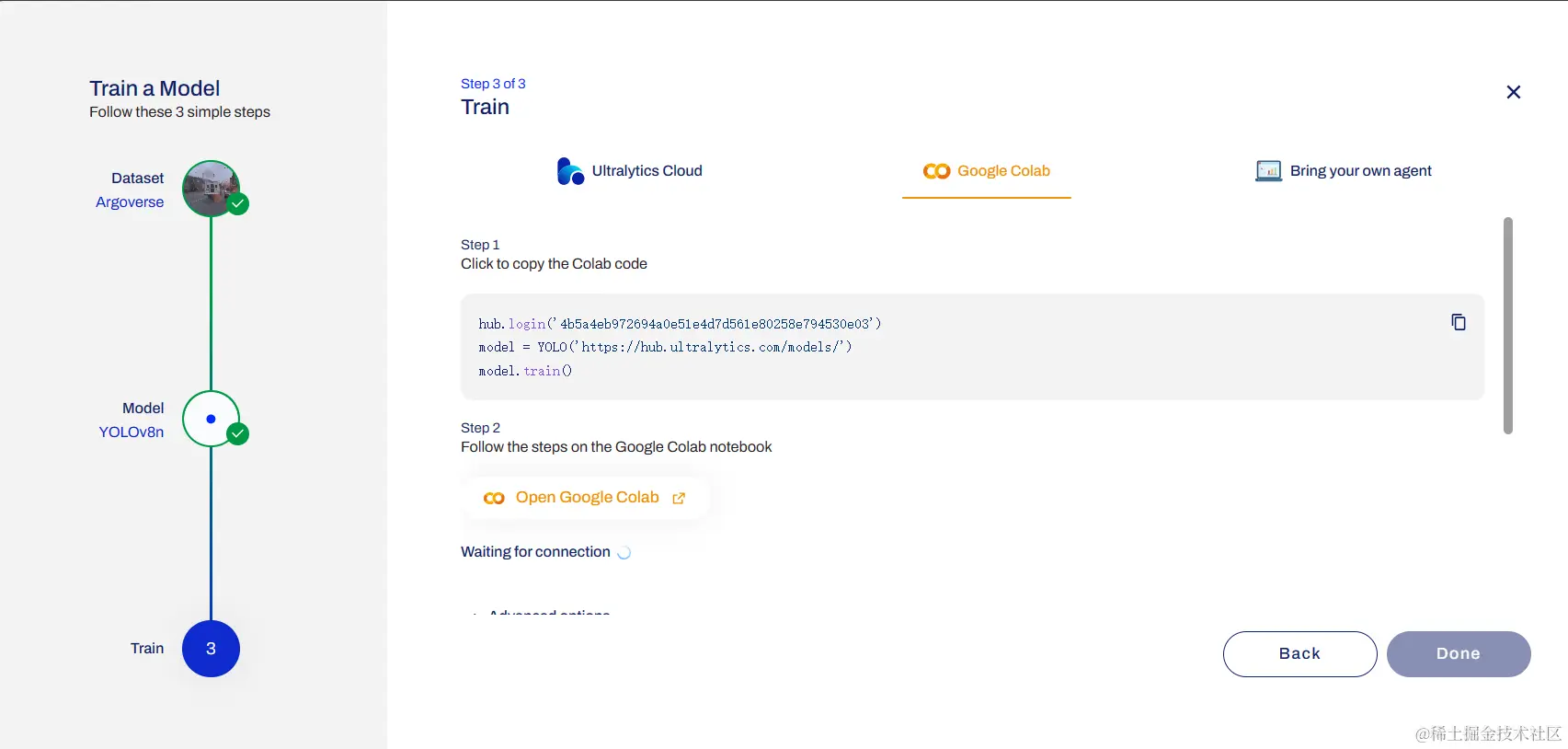Image resolution: width=1568 pixels, height=749 pixels.
Task: Click the Ultralytics Cloud logo icon
Action: [x=570, y=171]
